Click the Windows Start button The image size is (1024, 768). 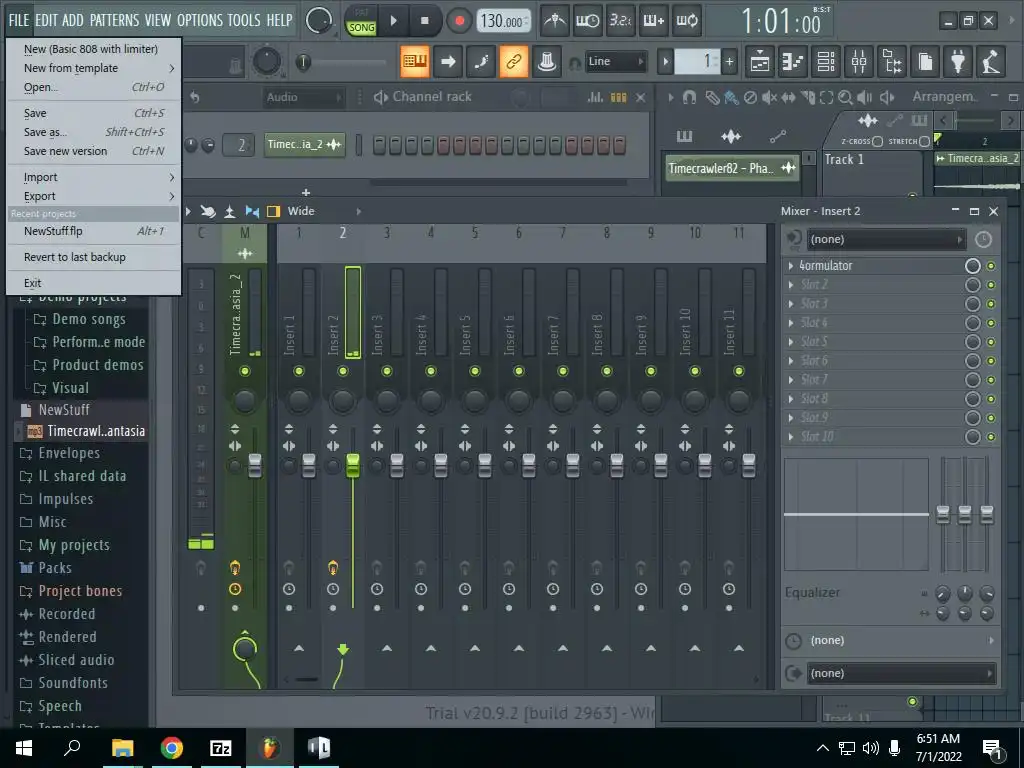click(24, 748)
